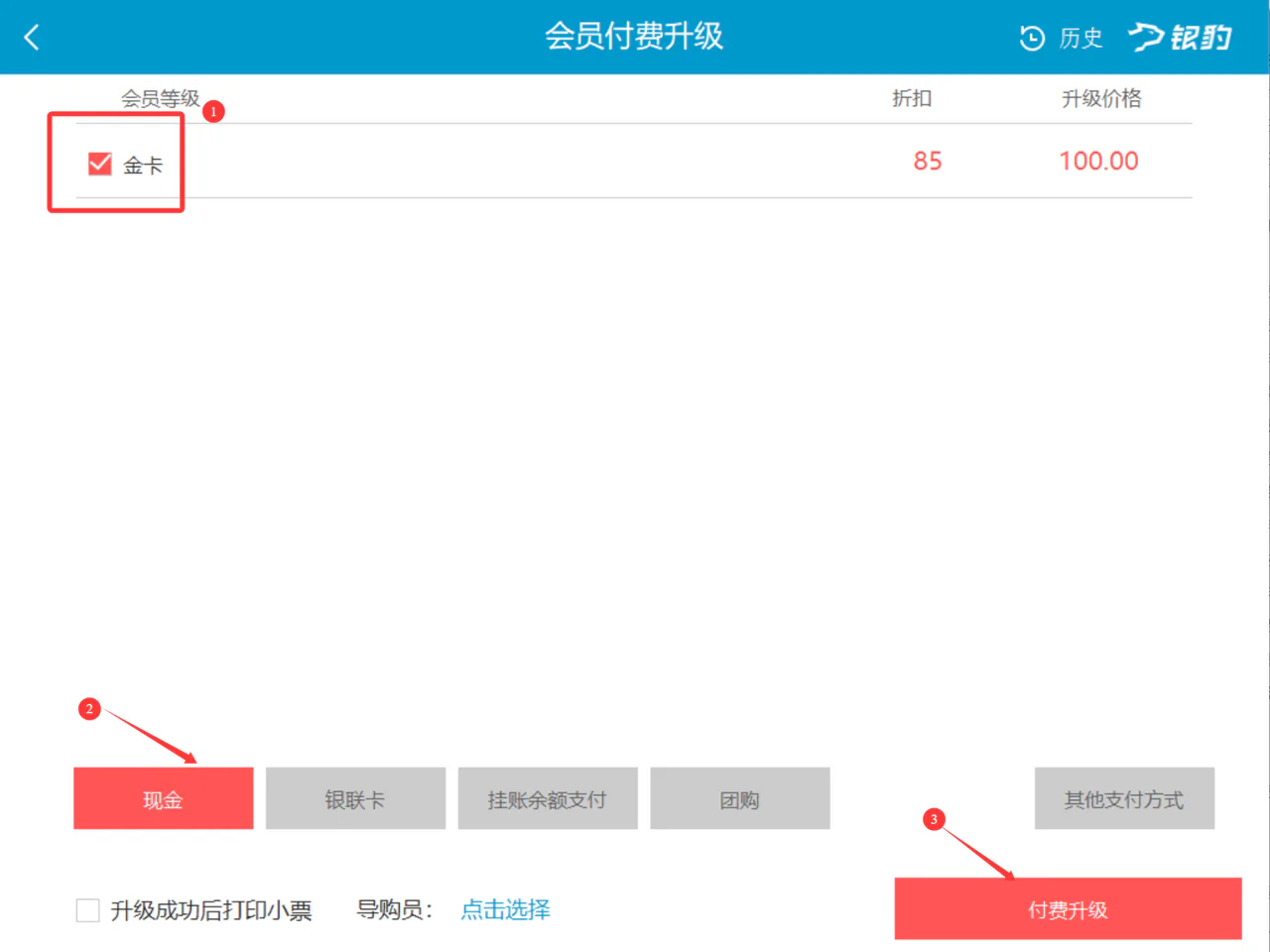Click the 升级价格 column header

1102,98
